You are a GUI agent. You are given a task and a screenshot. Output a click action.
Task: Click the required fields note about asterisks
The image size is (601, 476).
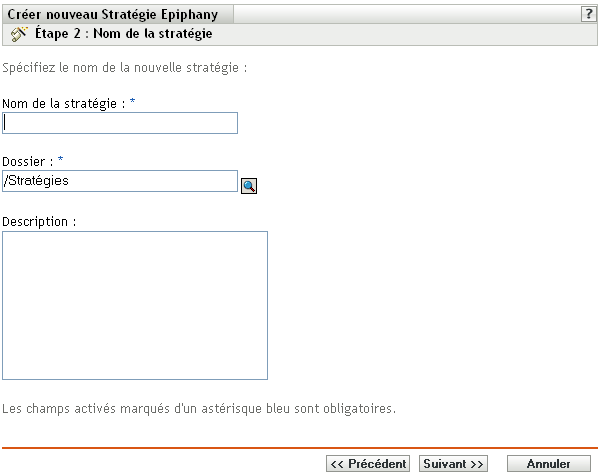[200, 409]
